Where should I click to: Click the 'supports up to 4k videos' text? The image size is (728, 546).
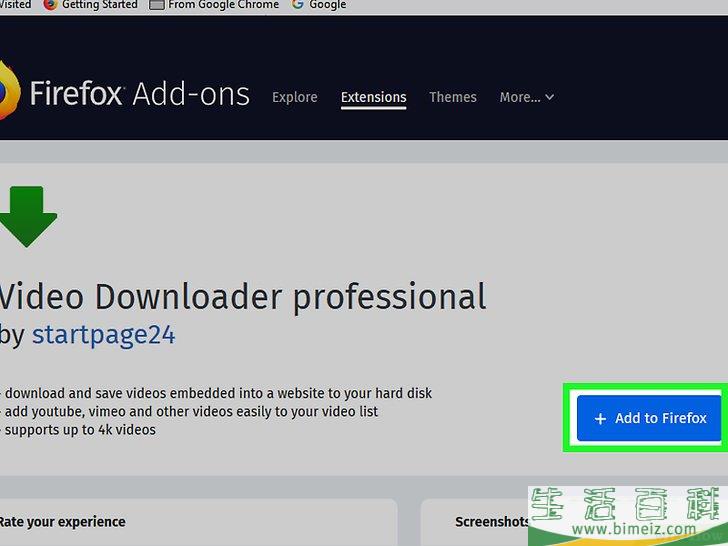tap(80, 430)
